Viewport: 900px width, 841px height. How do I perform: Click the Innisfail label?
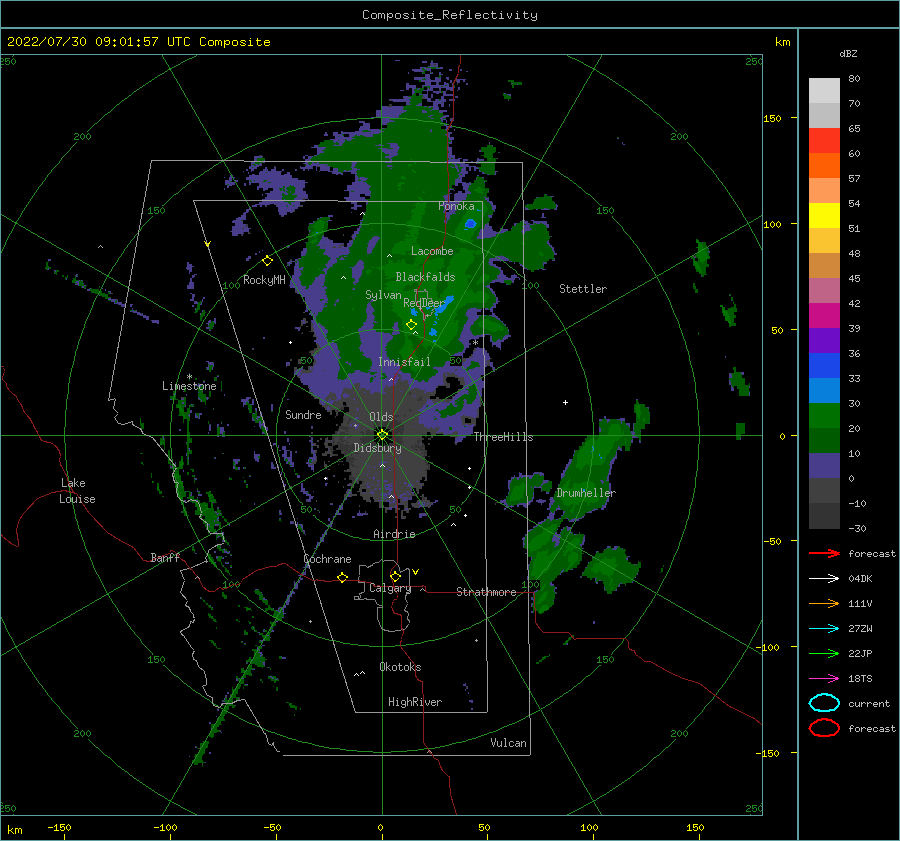404,362
